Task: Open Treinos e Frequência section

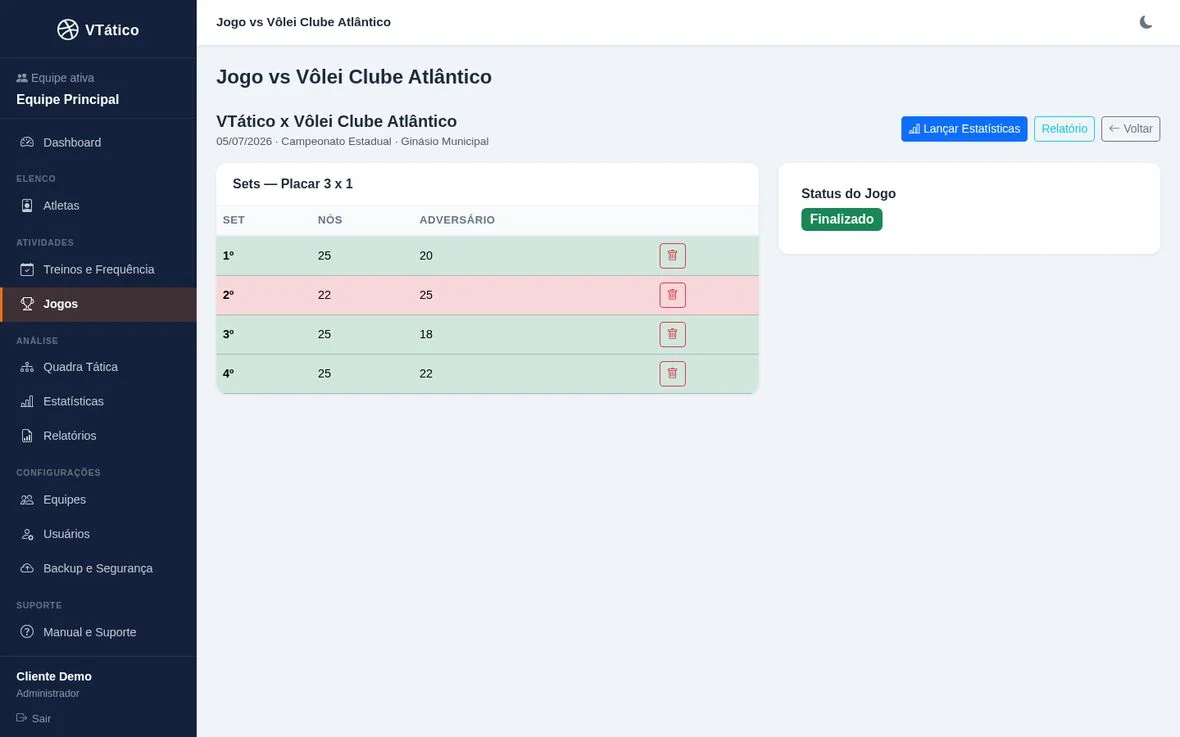Action: click(99, 270)
